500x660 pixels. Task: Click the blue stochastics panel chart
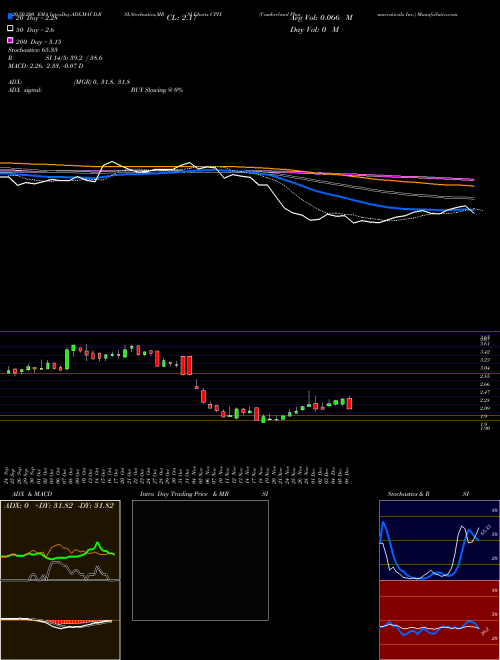[x=439, y=540]
